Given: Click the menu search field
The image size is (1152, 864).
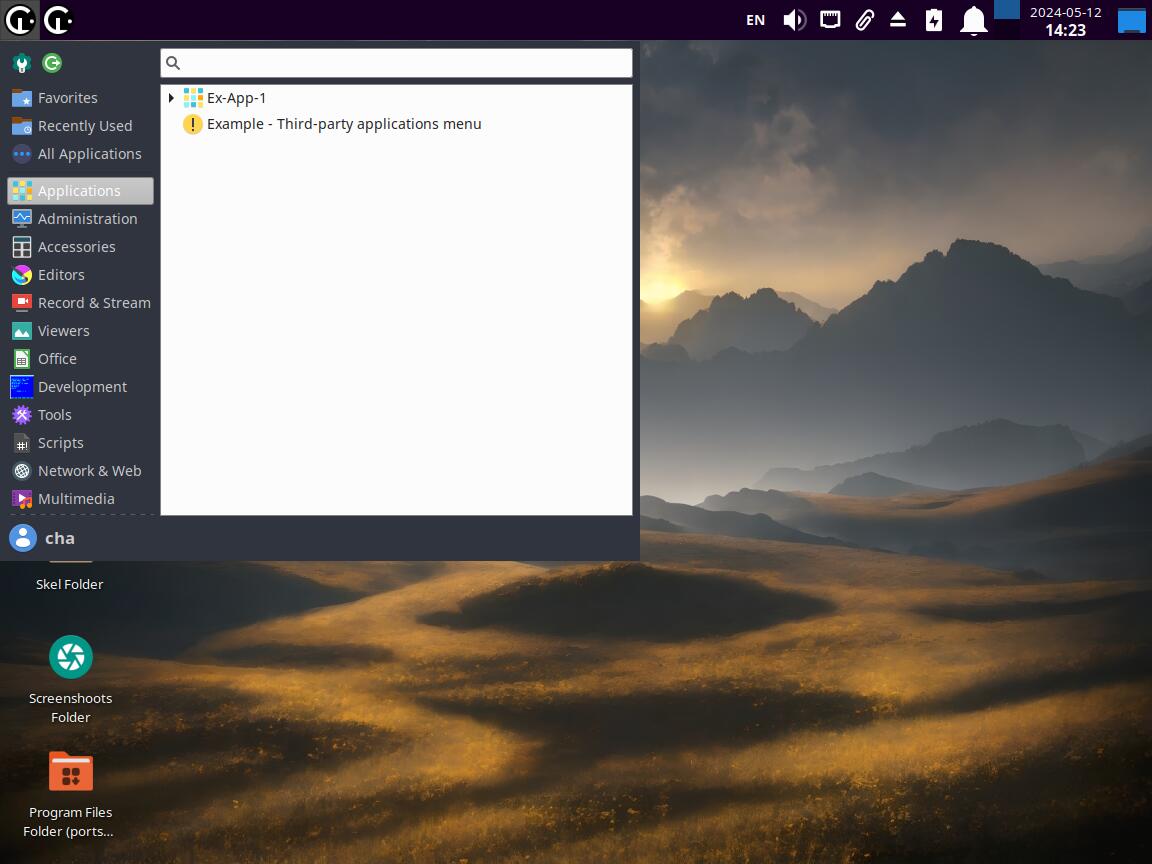Looking at the screenshot, I should tap(396, 63).
